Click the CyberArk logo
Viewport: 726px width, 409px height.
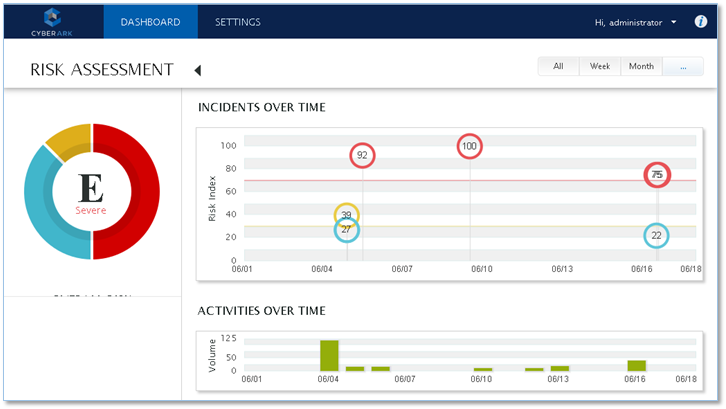[x=52, y=21]
